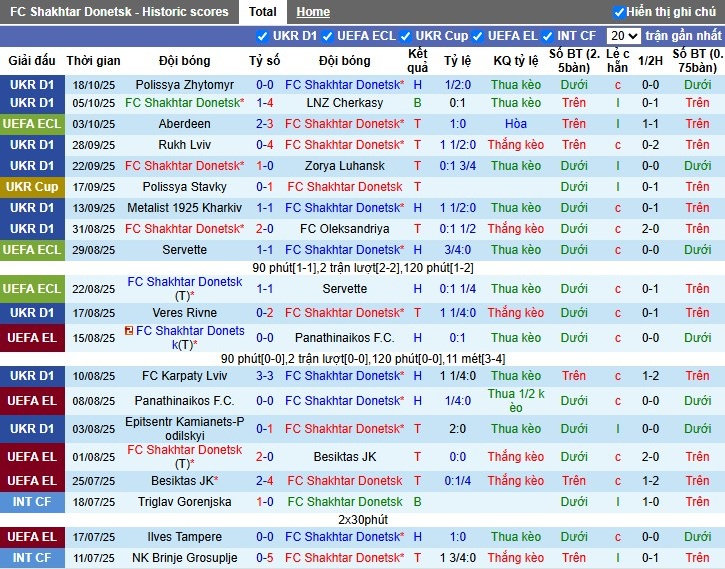Click INT CF badge in Triglav Gorenjska row
Screen dimensions: 725x569
[x=32, y=502]
